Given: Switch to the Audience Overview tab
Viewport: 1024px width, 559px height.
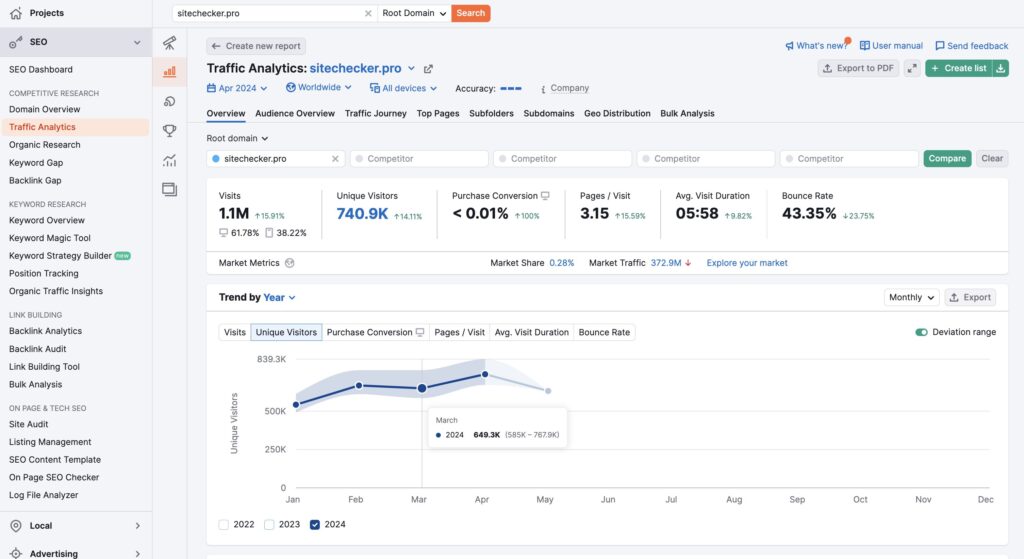Looking at the screenshot, I should coord(295,113).
